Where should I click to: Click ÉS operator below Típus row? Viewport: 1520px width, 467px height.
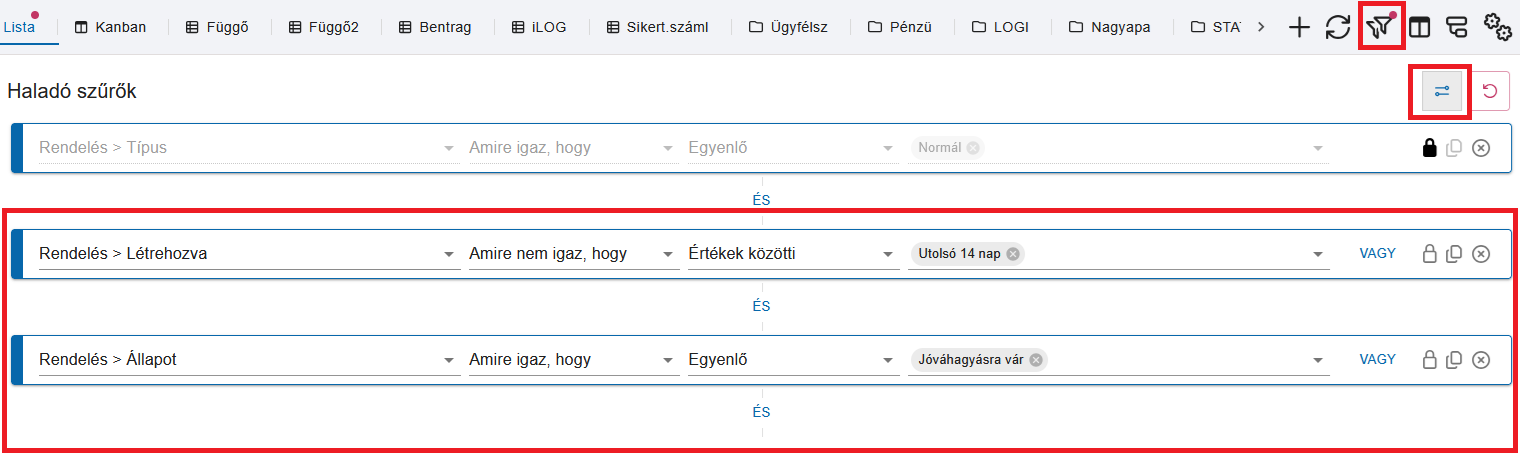pos(762,200)
